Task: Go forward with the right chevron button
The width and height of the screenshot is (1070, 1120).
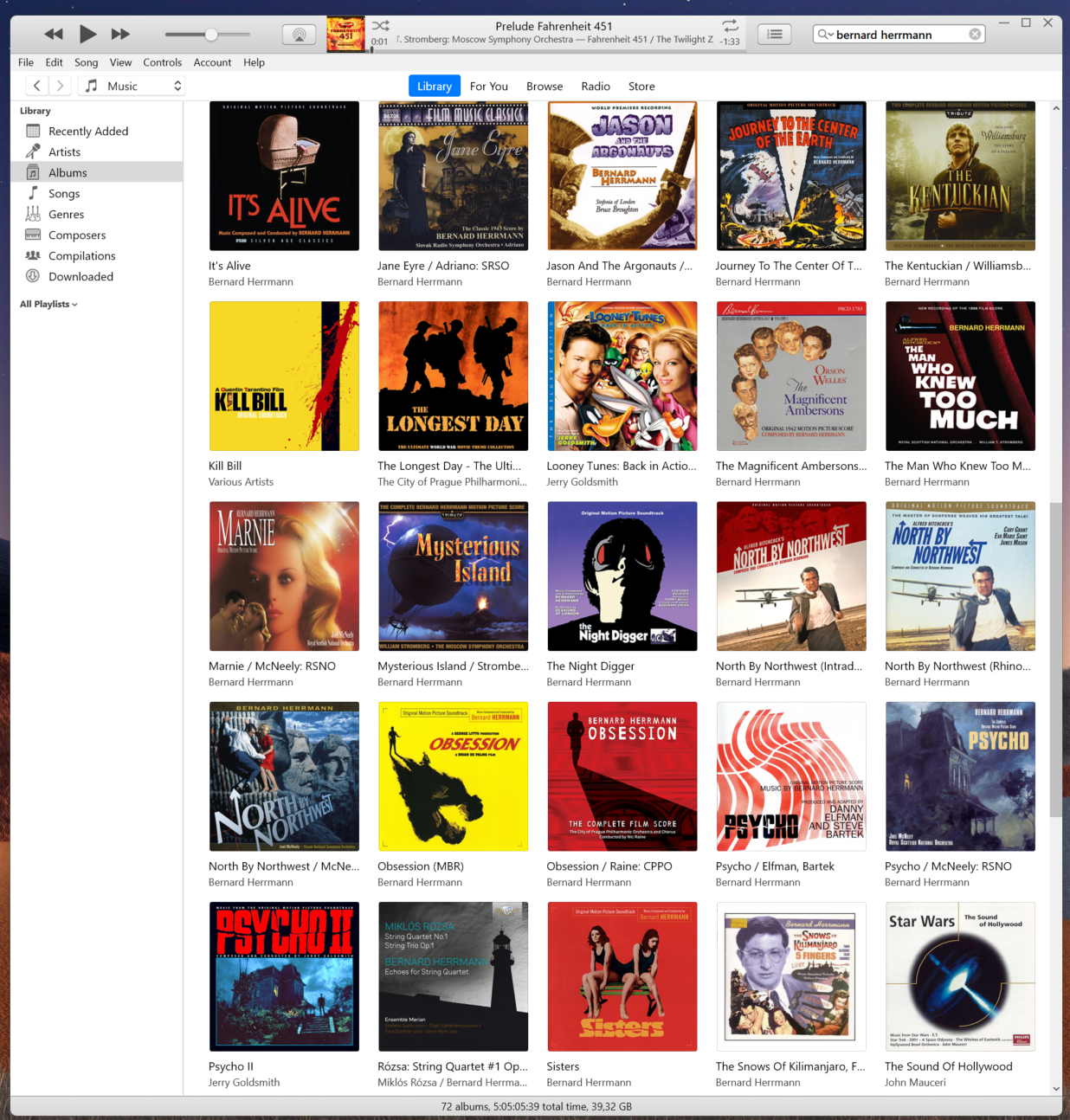Action: click(x=60, y=86)
